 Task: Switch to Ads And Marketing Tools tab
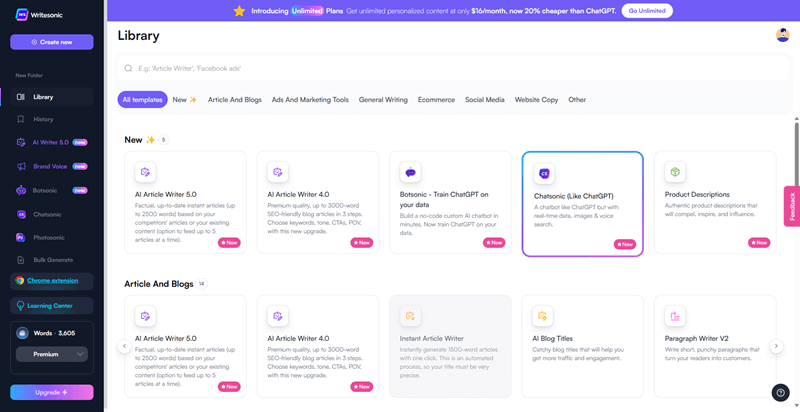click(x=310, y=100)
